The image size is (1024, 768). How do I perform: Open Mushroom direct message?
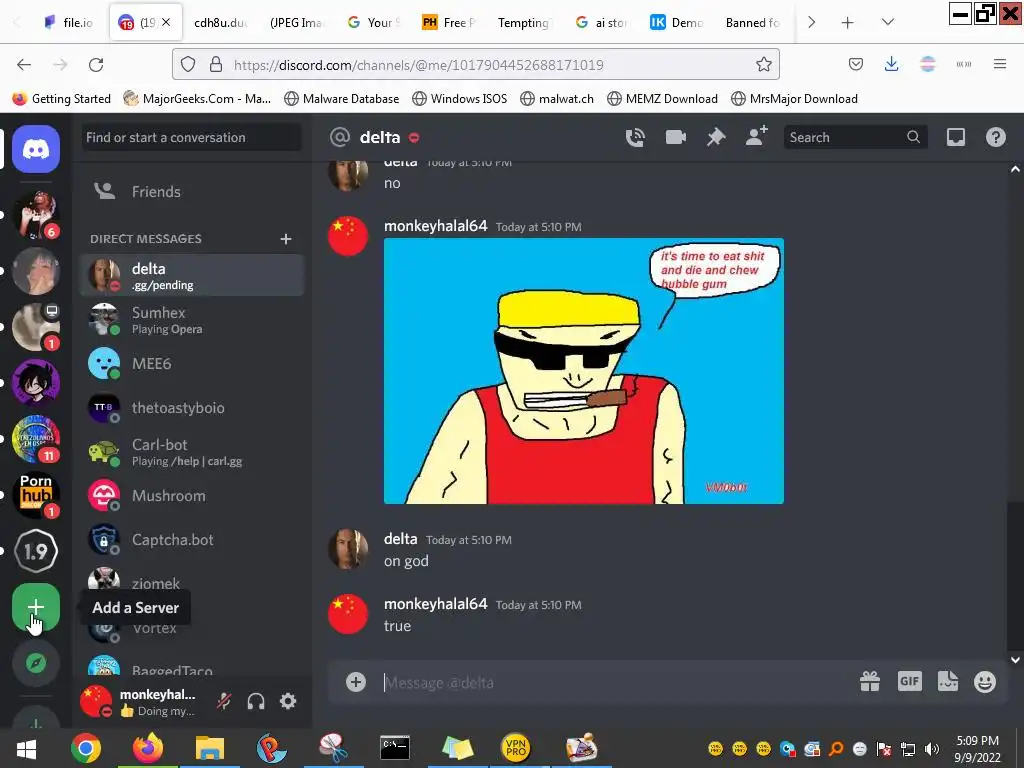pos(193,496)
